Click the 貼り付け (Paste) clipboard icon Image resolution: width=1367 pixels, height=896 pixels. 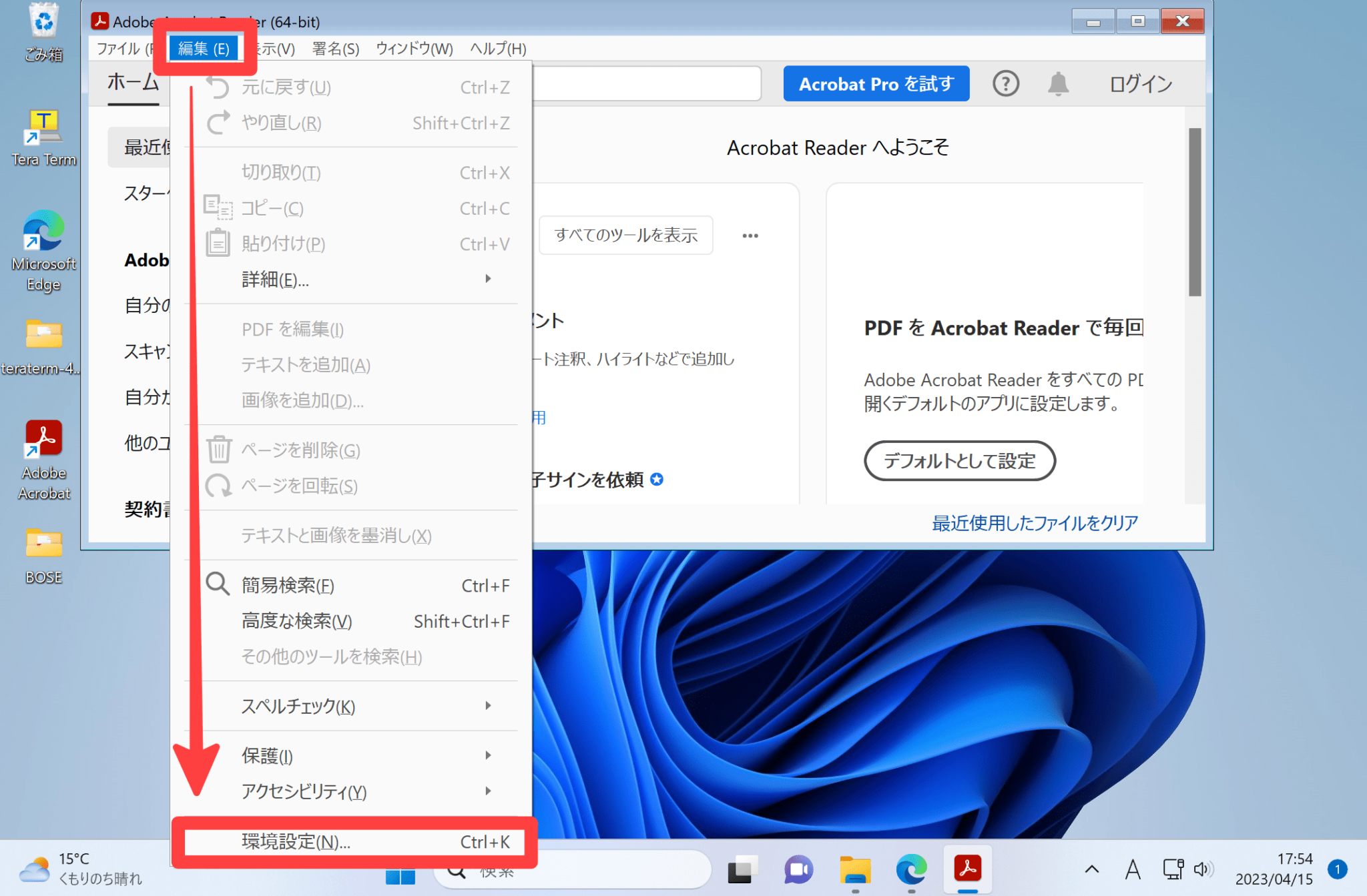click(x=217, y=243)
